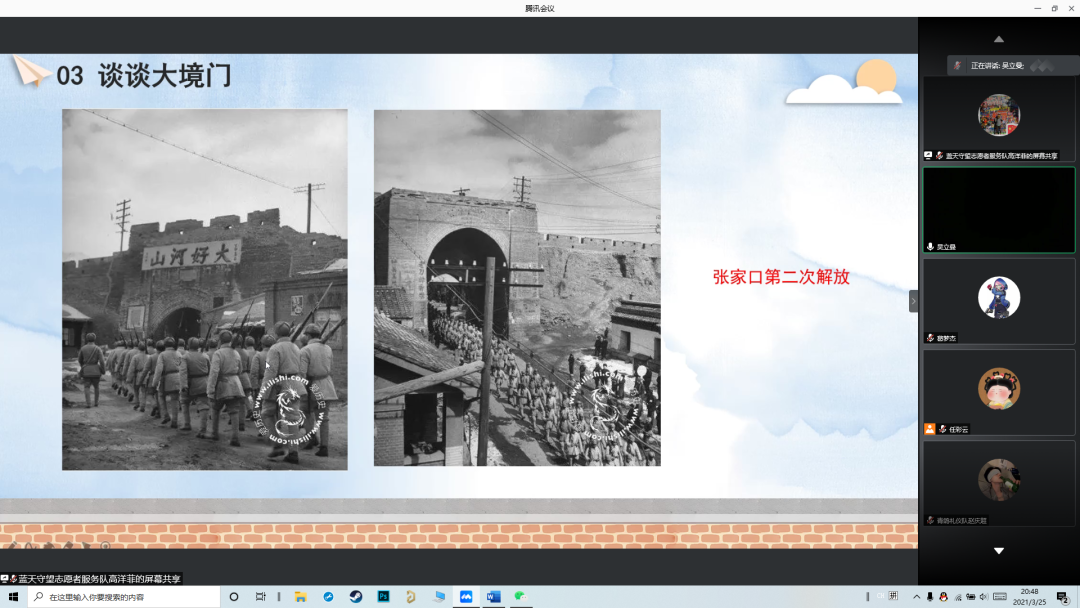Open the notification center
This screenshot has width=1080, height=608.
(x=1063, y=597)
